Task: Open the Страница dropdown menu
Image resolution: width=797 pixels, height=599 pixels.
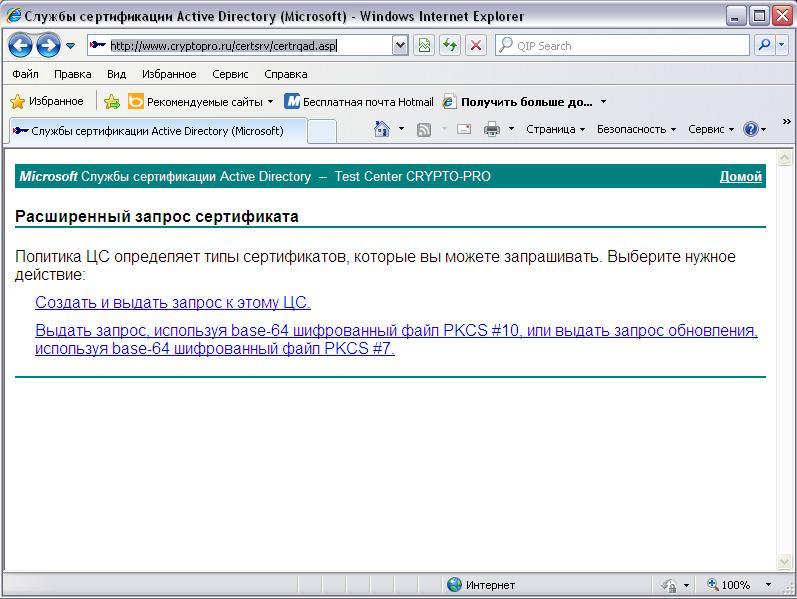Action: 555,129
